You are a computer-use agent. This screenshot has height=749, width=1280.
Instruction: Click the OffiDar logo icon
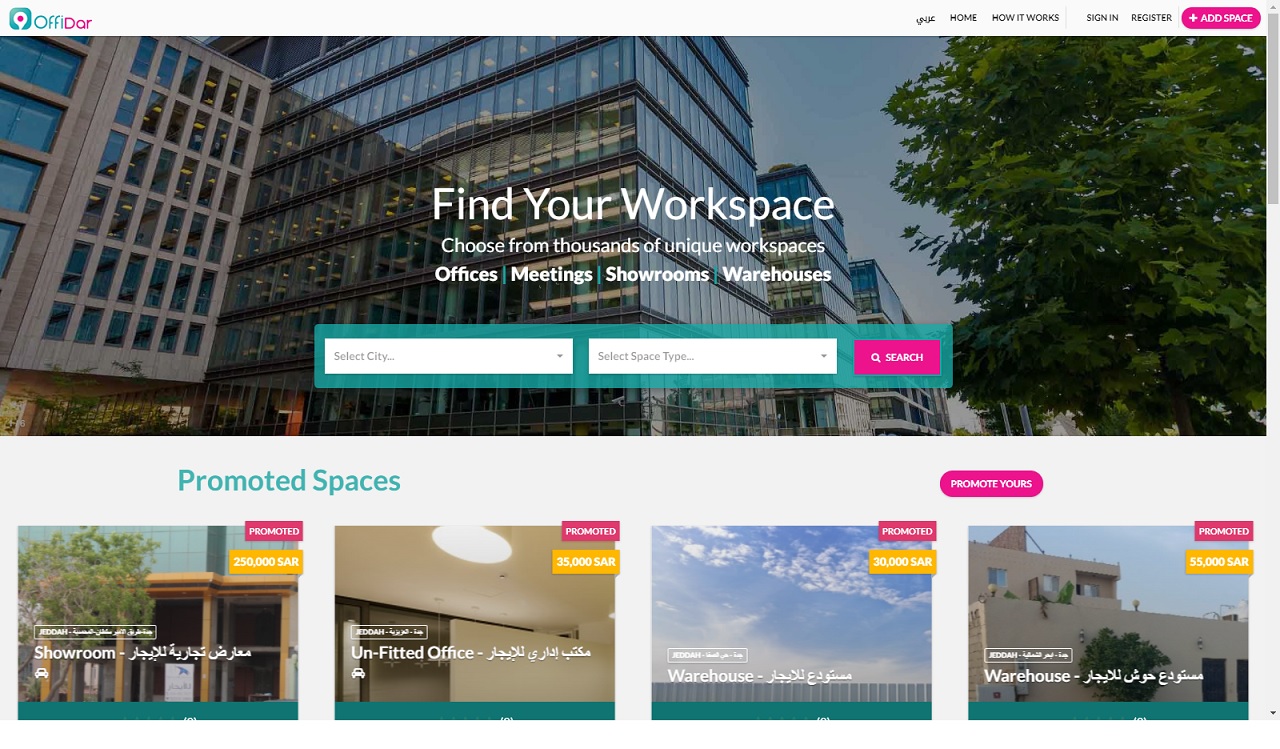[x=20, y=18]
